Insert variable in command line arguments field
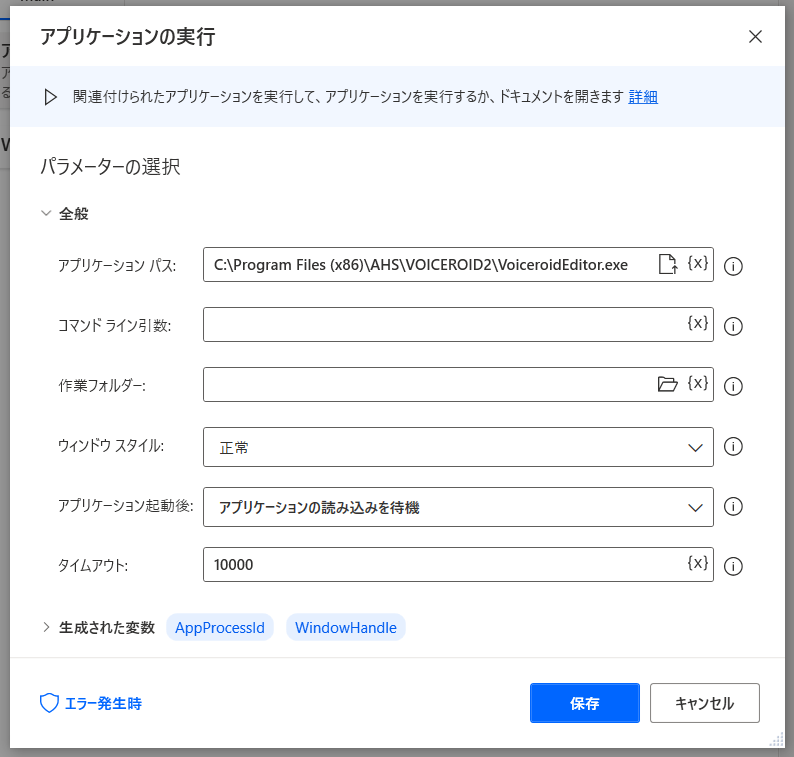The image size is (794, 757). (x=697, y=323)
